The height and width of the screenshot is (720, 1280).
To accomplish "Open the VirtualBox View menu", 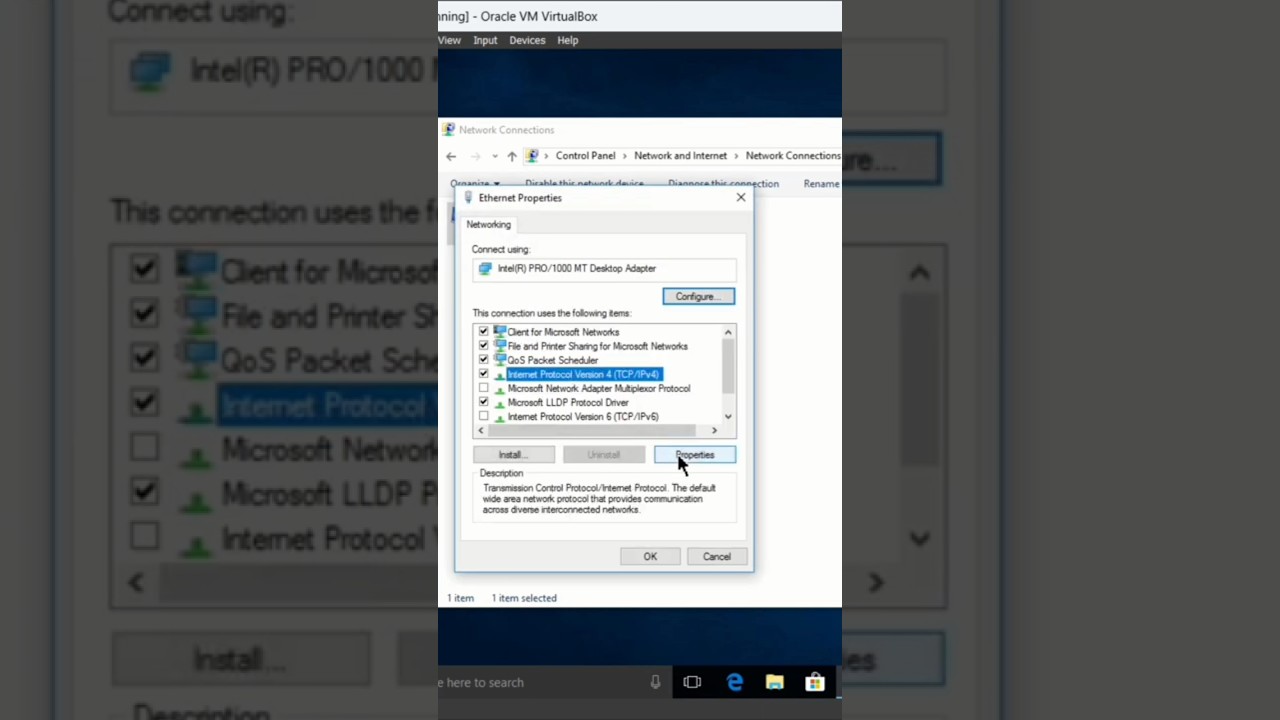I will tap(449, 40).
